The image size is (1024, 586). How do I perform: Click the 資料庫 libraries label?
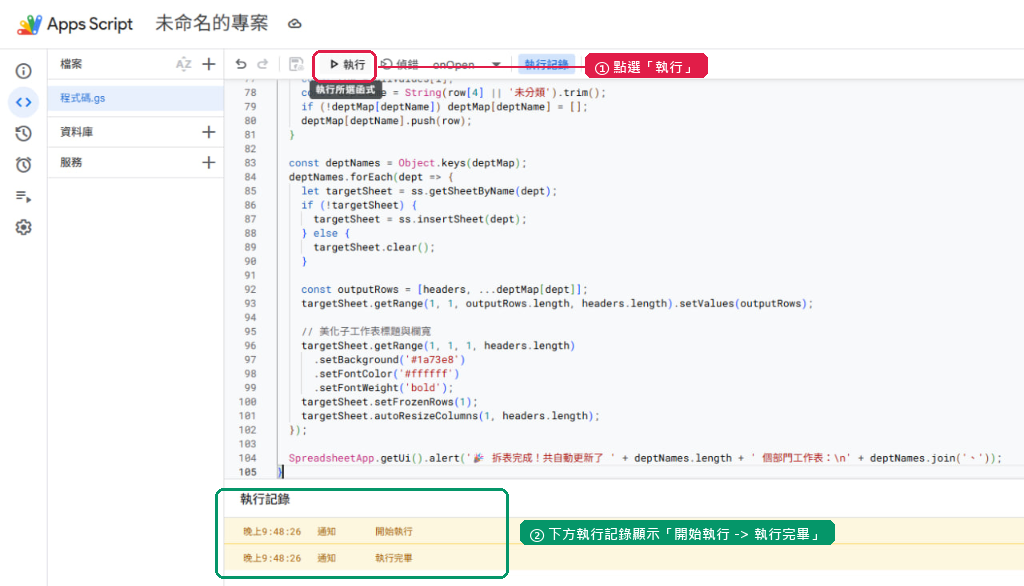(x=76, y=132)
